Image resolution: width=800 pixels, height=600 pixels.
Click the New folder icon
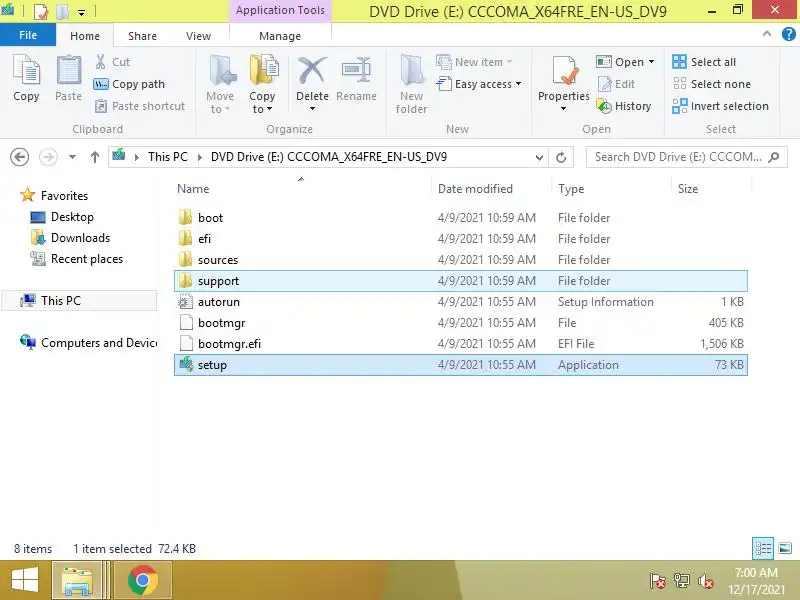[412, 70]
